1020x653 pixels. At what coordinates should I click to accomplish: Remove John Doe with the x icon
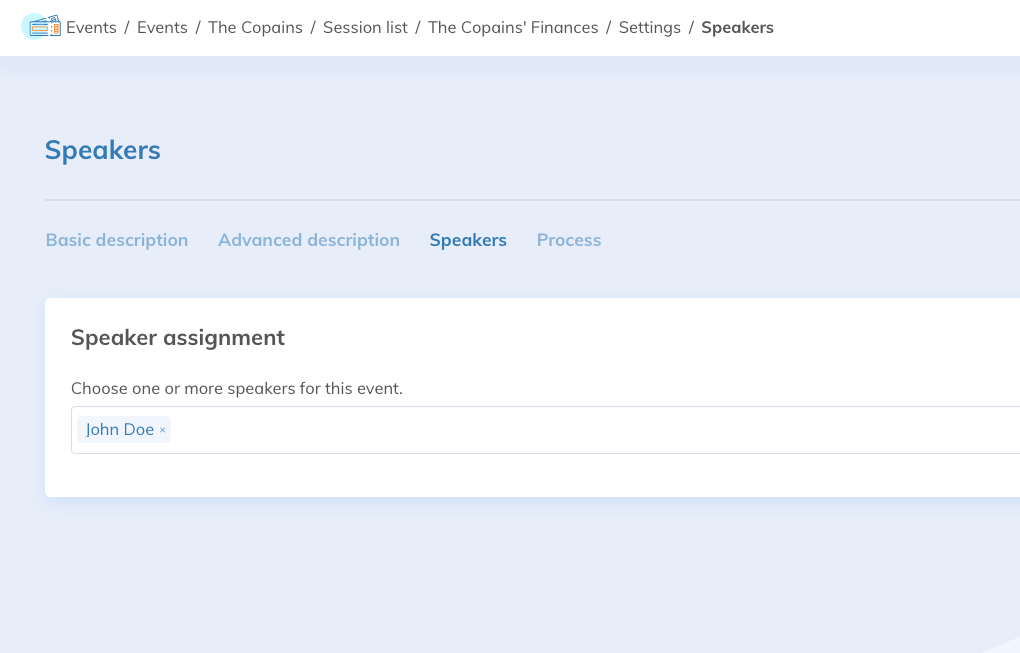pyautogui.click(x=162, y=430)
